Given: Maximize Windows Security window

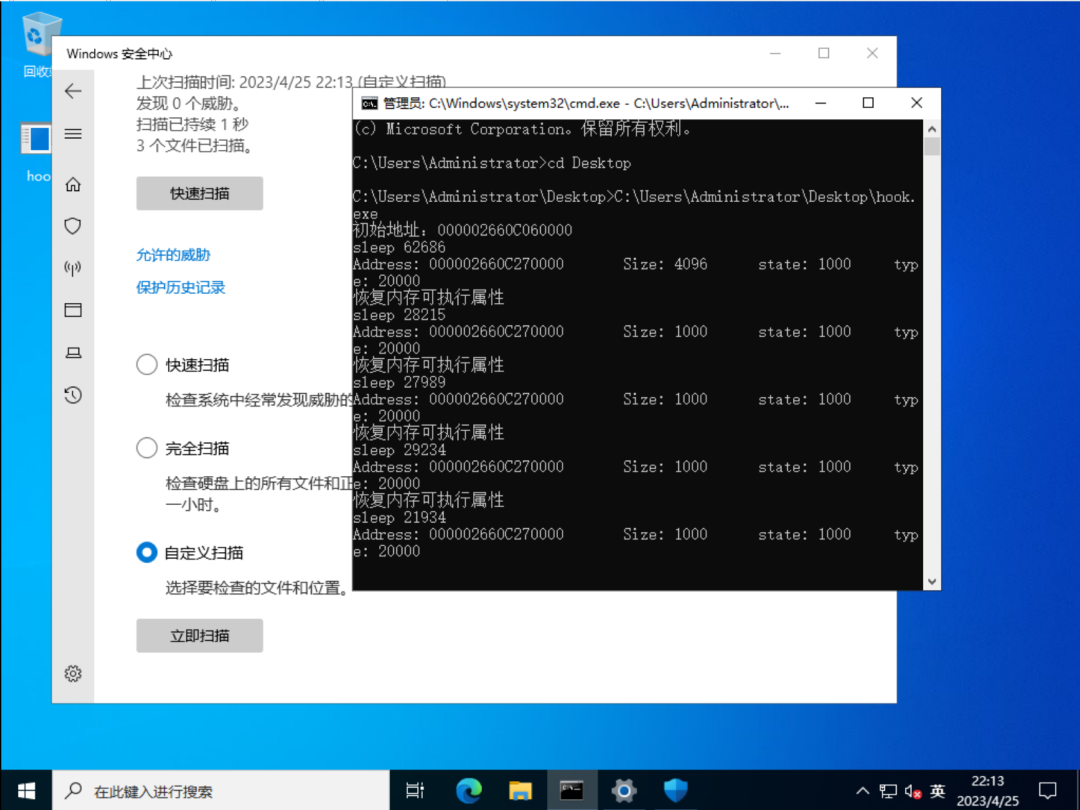Looking at the screenshot, I should tap(824, 53).
